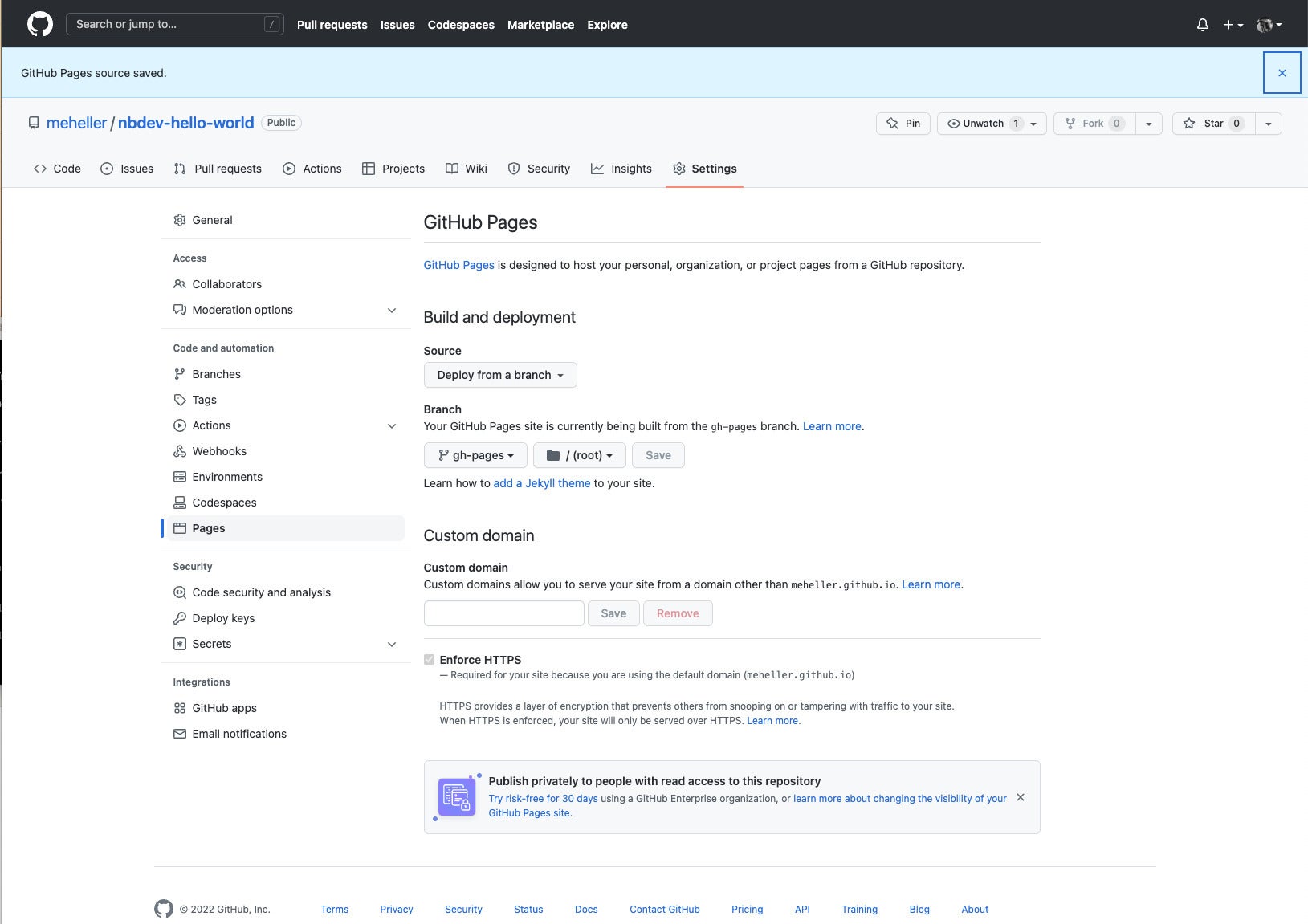The width and height of the screenshot is (1308, 924).
Task: Open the Unwatch notifications dropdown arrow
Action: pyautogui.click(x=1034, y=124)
